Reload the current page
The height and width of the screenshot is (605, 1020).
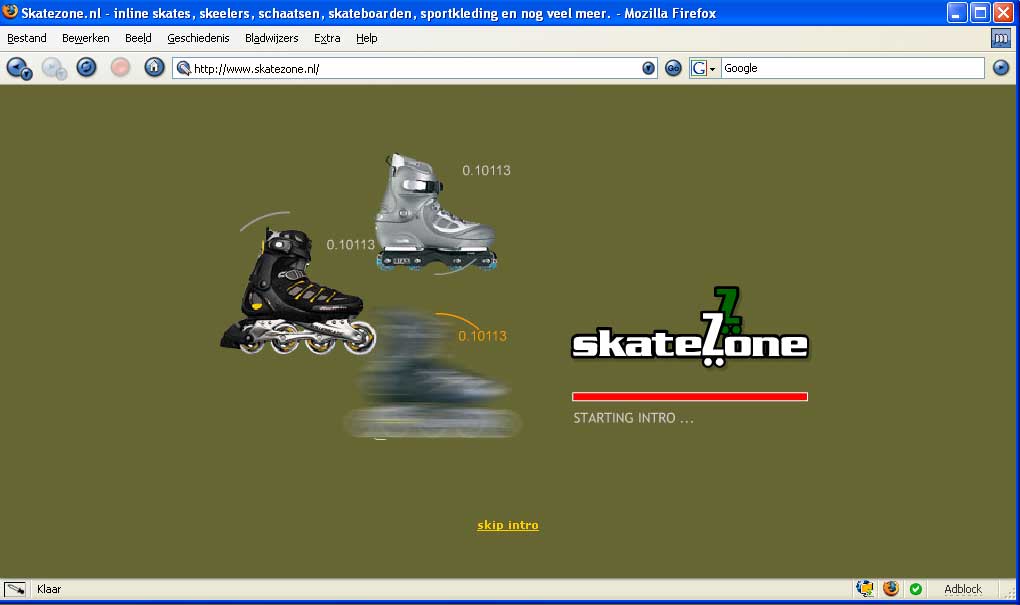87,68
